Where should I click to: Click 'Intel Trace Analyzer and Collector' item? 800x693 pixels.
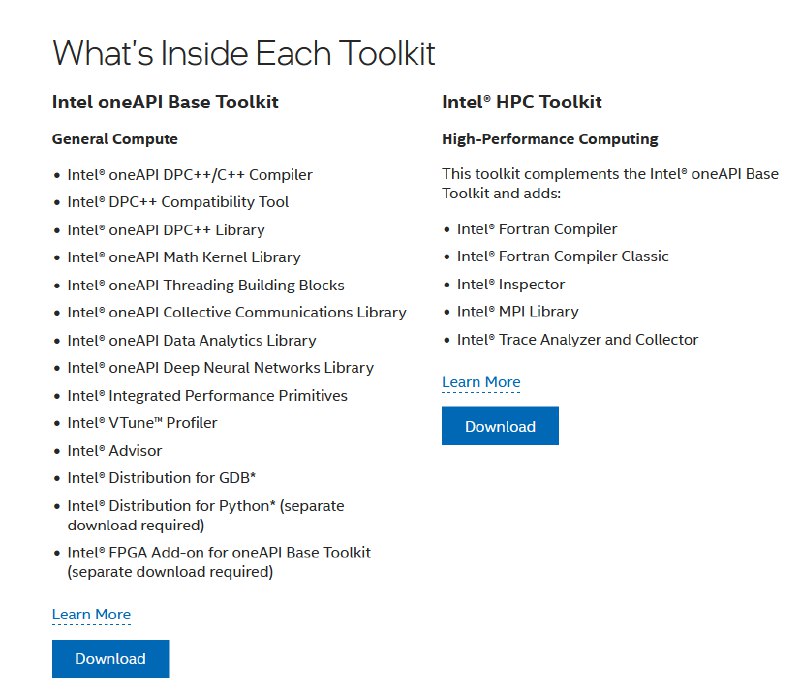pyautogui.click(x=577, y=340)
